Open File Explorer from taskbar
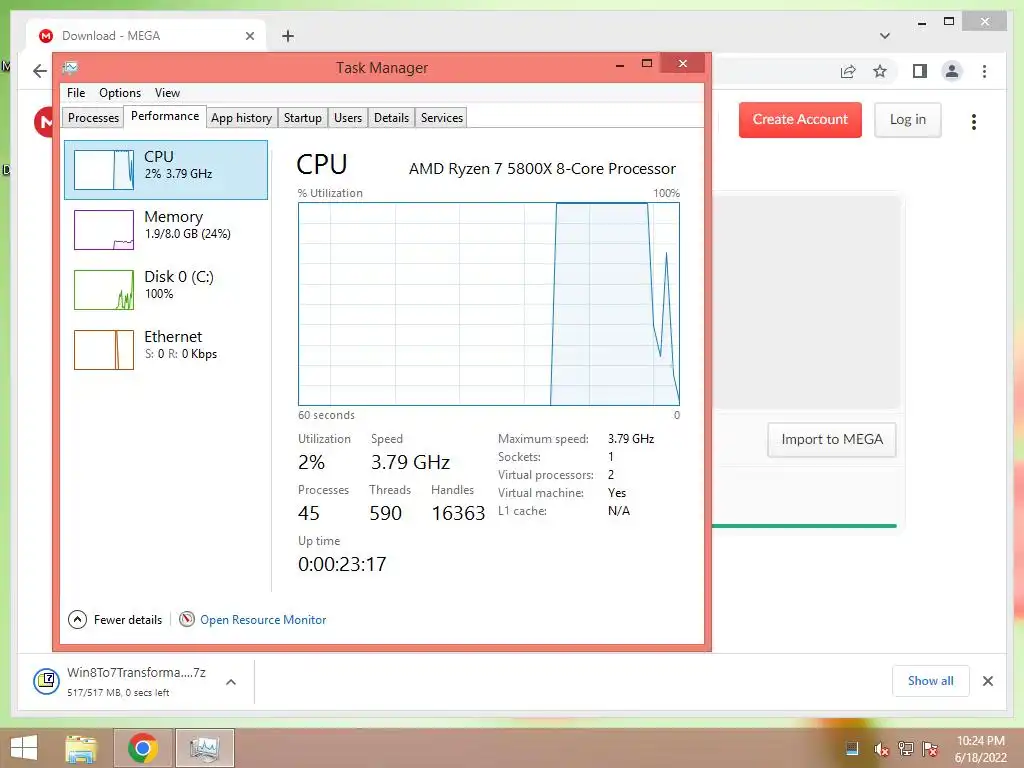Screen dimensions: 1024x768 pyautogui.click(x=82, y=748)
